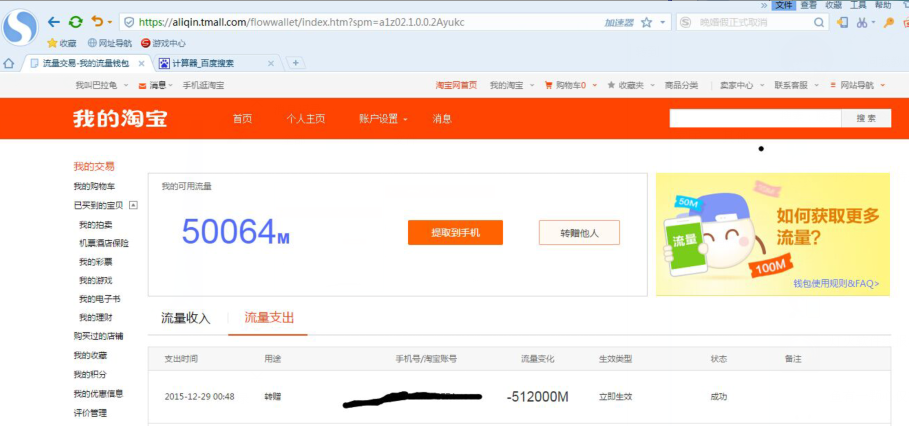
Task: Open the 如何获取更多流量 banner
Action: [x=773, y=234]
